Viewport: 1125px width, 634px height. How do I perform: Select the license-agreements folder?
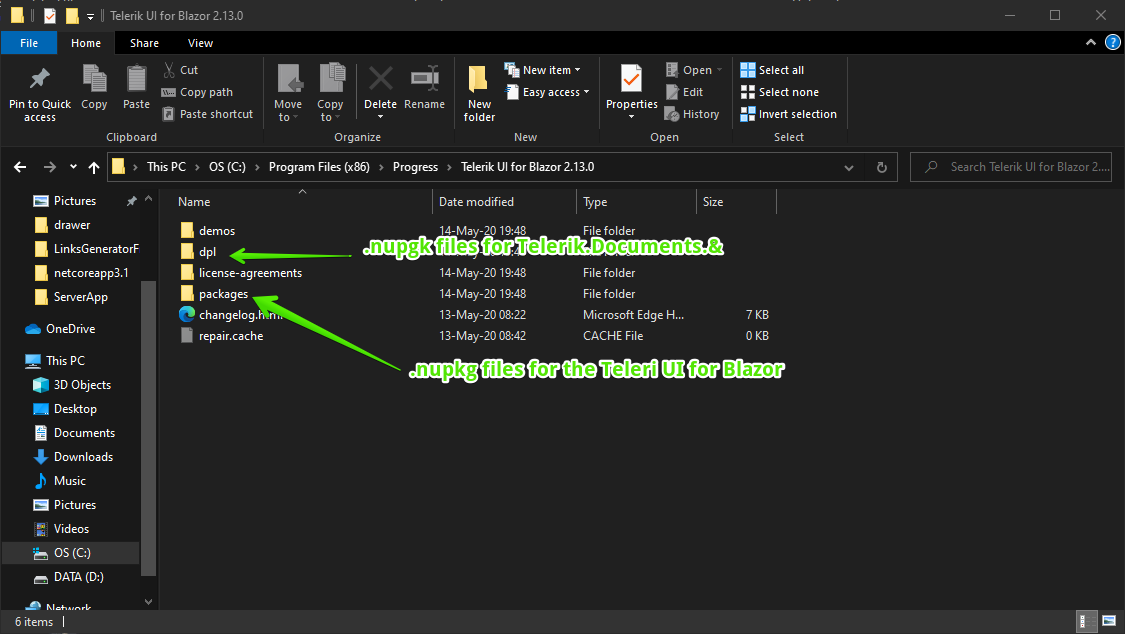(x=250, y=273)
